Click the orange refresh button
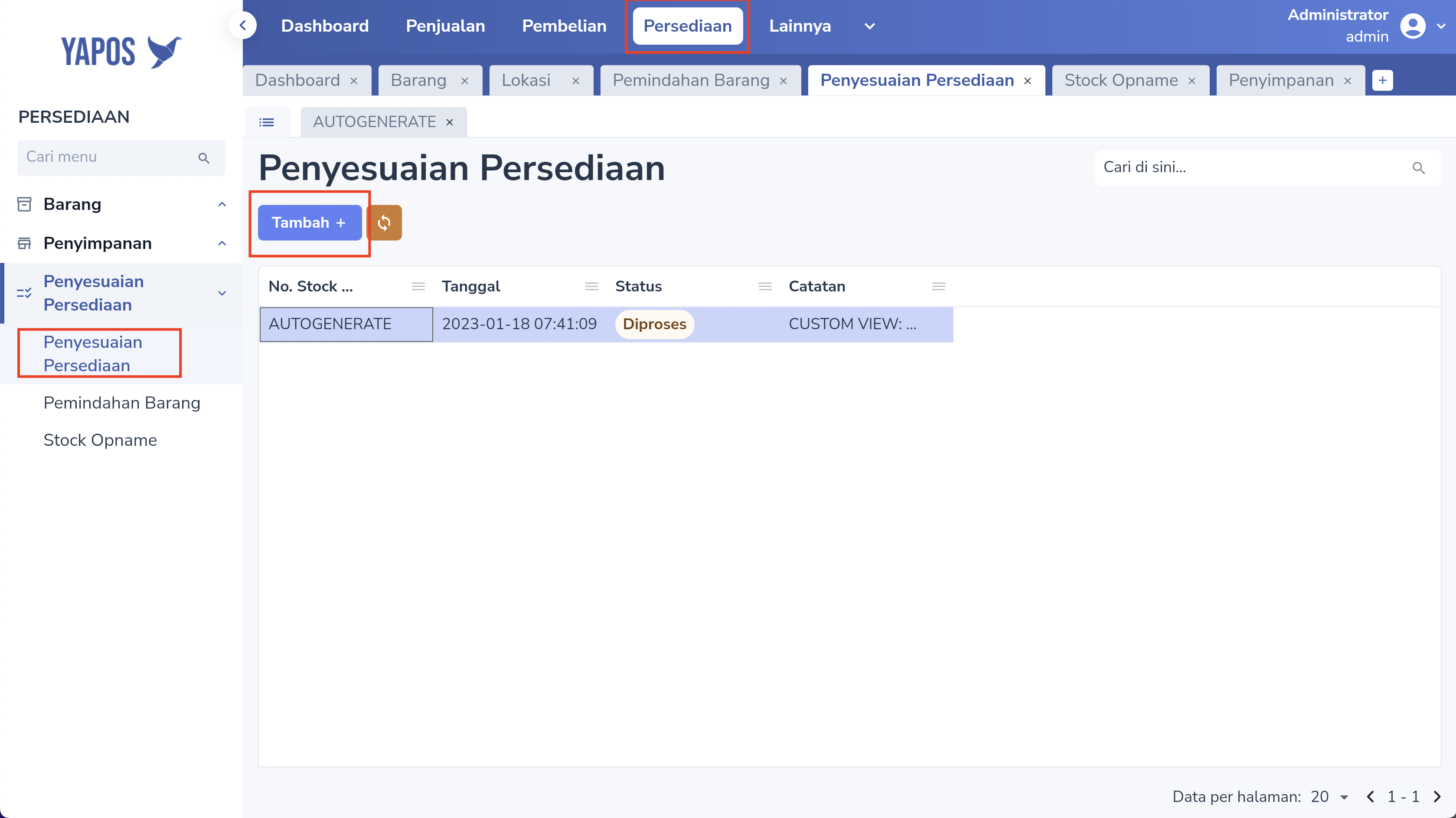This screenshot has width=1456, height=818. click(x=384, y=223)
